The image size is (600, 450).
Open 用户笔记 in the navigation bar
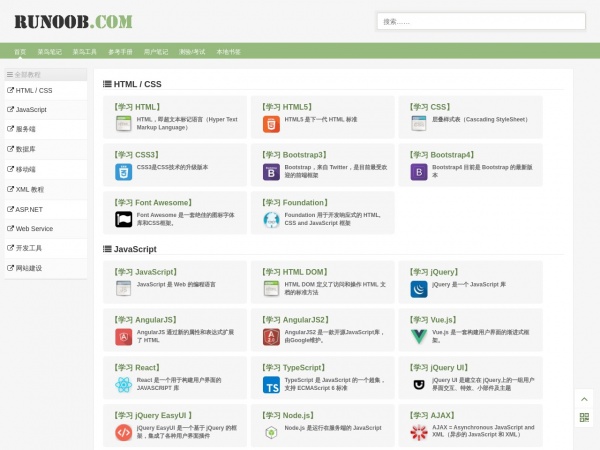(x=156, y=52)
